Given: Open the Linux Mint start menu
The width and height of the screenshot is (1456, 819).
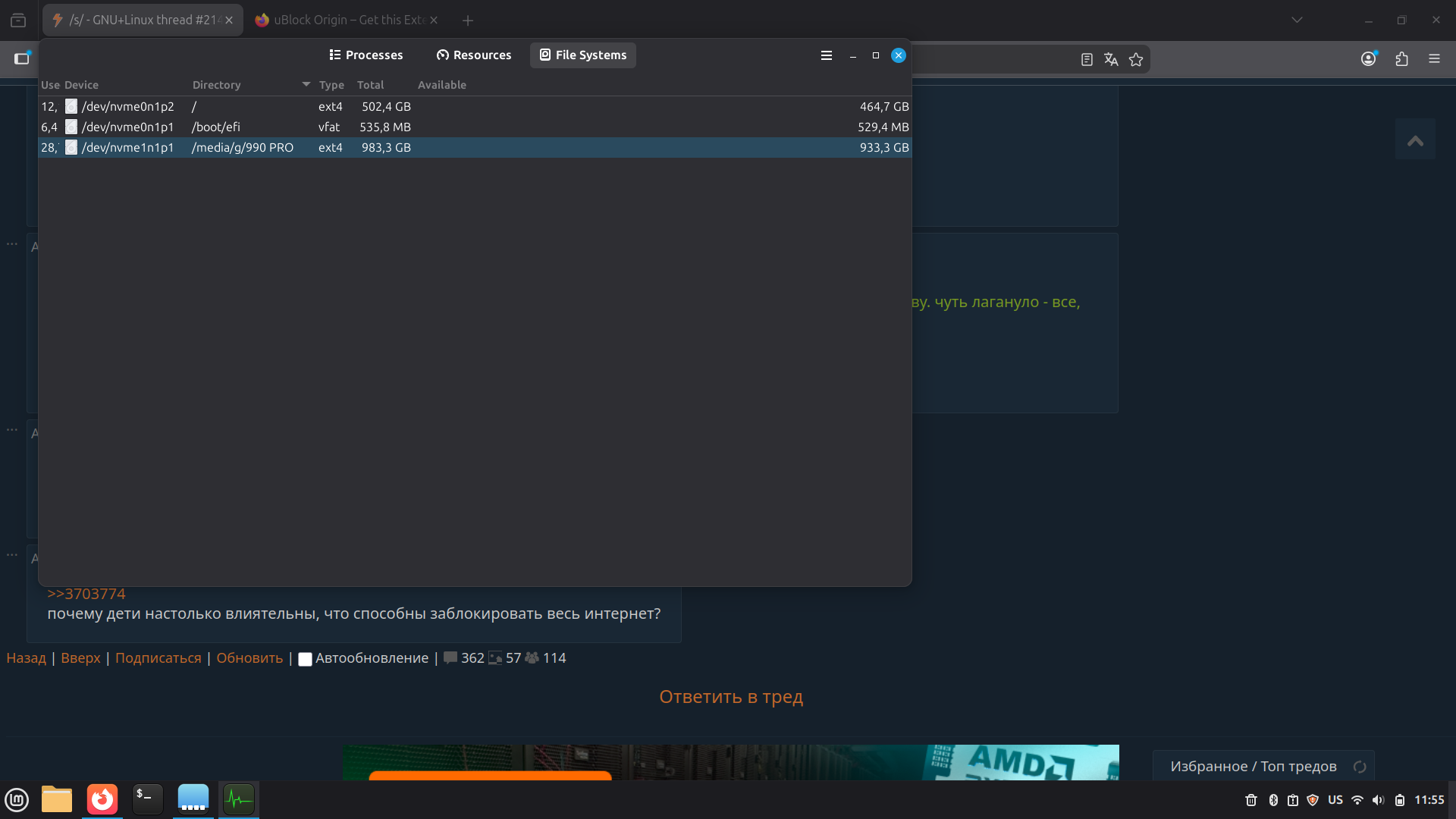Looking at the screenshot, I should click(x=17, y=799).
